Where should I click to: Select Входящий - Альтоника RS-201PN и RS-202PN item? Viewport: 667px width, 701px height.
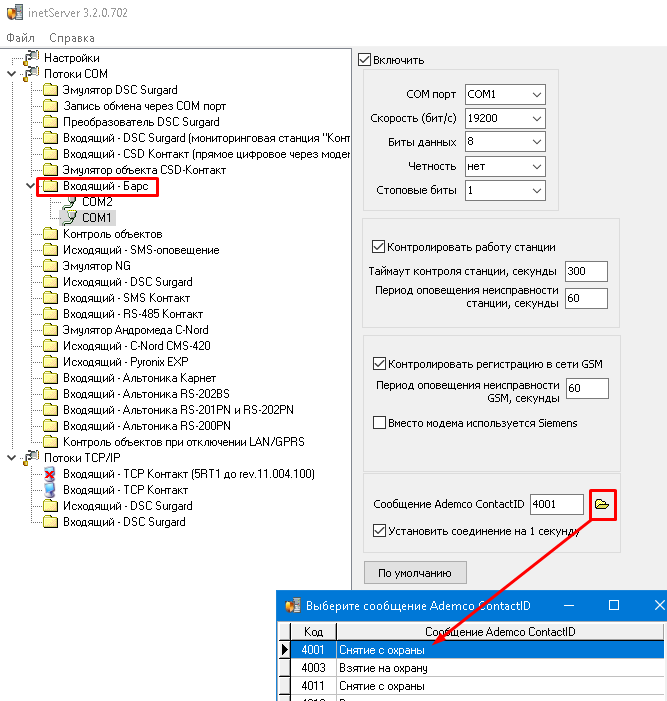(x=178, y=410)
